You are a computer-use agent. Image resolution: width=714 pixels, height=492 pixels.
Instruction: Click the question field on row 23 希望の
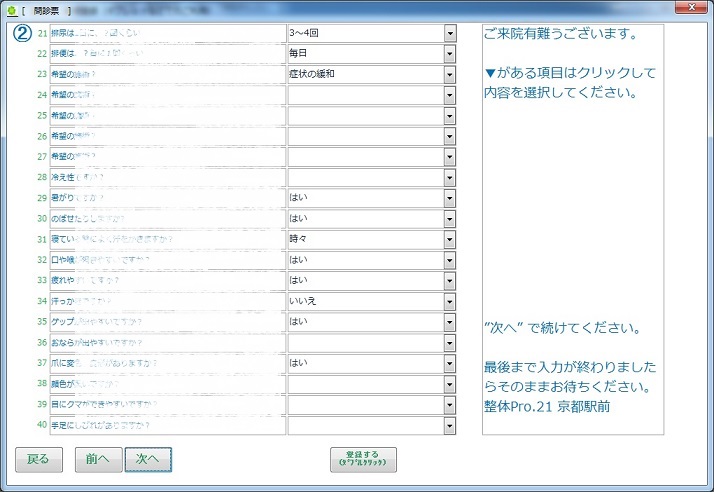[x=168, y=75]
